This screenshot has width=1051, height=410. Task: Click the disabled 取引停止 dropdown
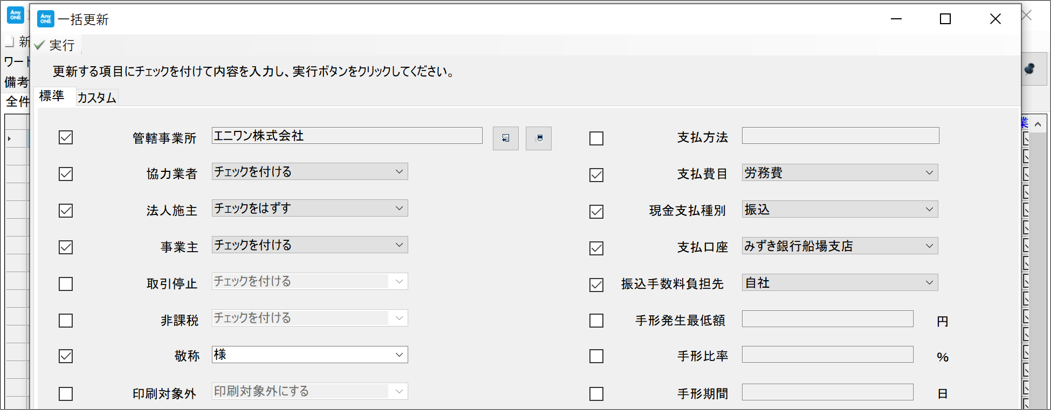coord(309,281)
